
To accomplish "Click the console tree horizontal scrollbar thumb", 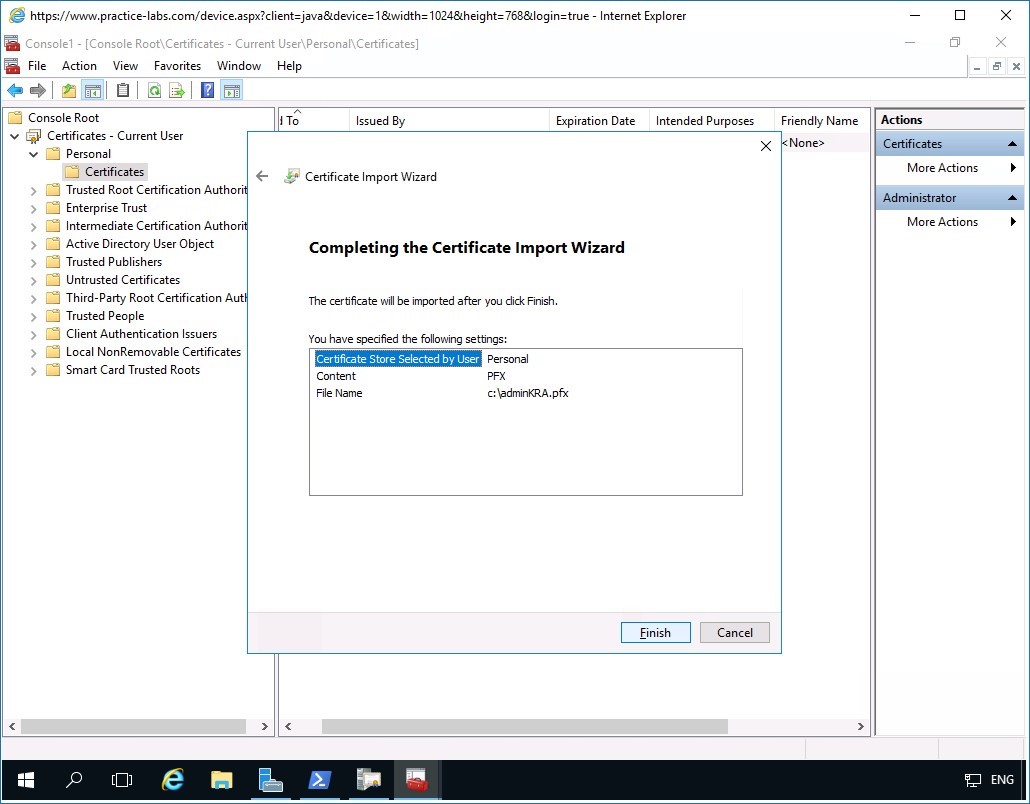I will 133,726.
